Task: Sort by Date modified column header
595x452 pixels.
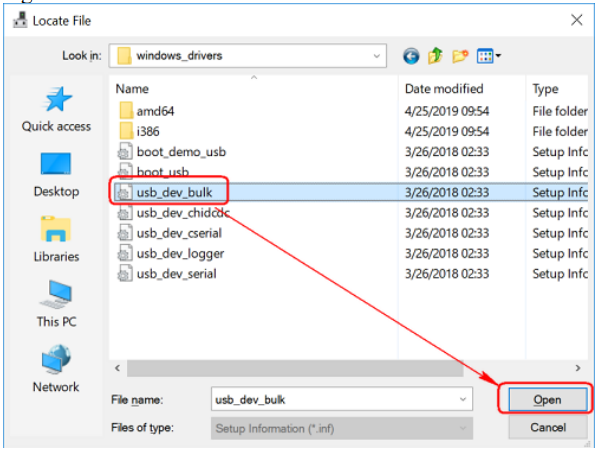Action: pyautogui.click(x=462, y=89)
